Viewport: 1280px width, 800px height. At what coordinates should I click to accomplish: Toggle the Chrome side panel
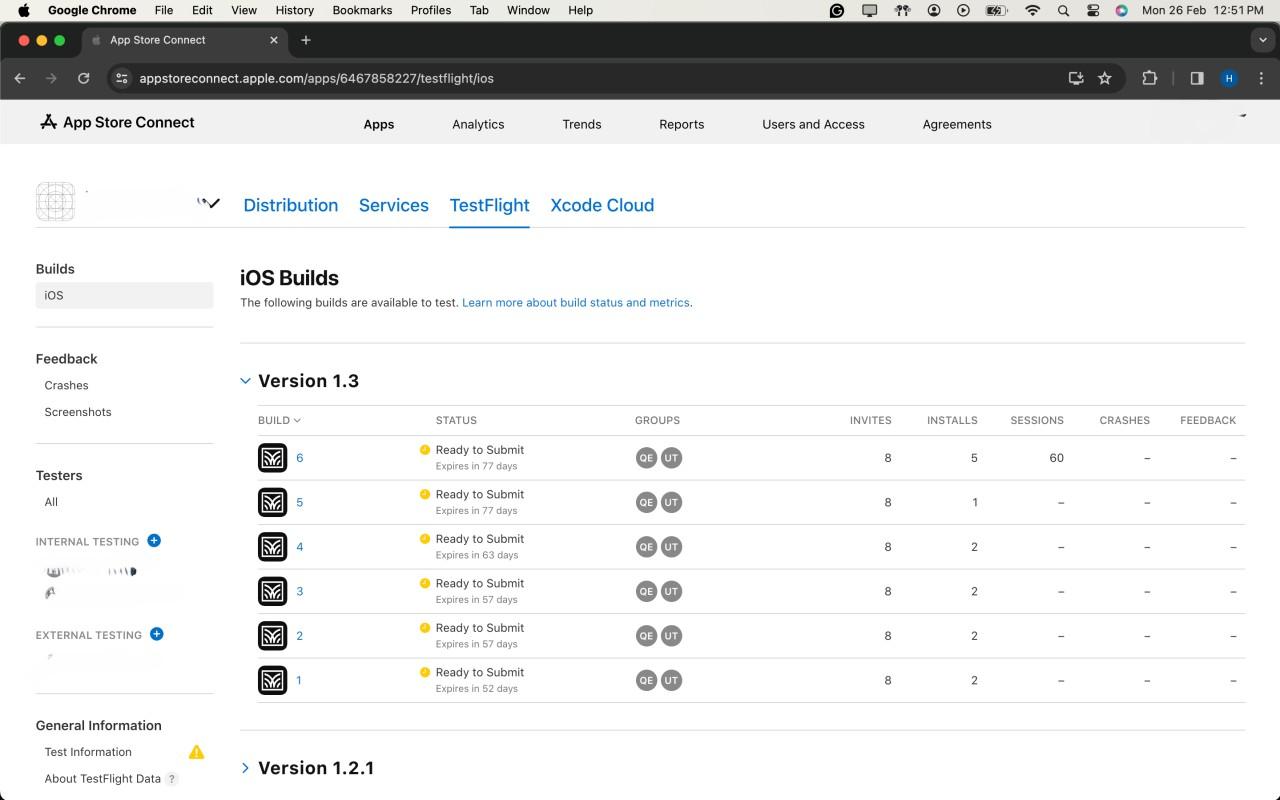[1197, 78]
